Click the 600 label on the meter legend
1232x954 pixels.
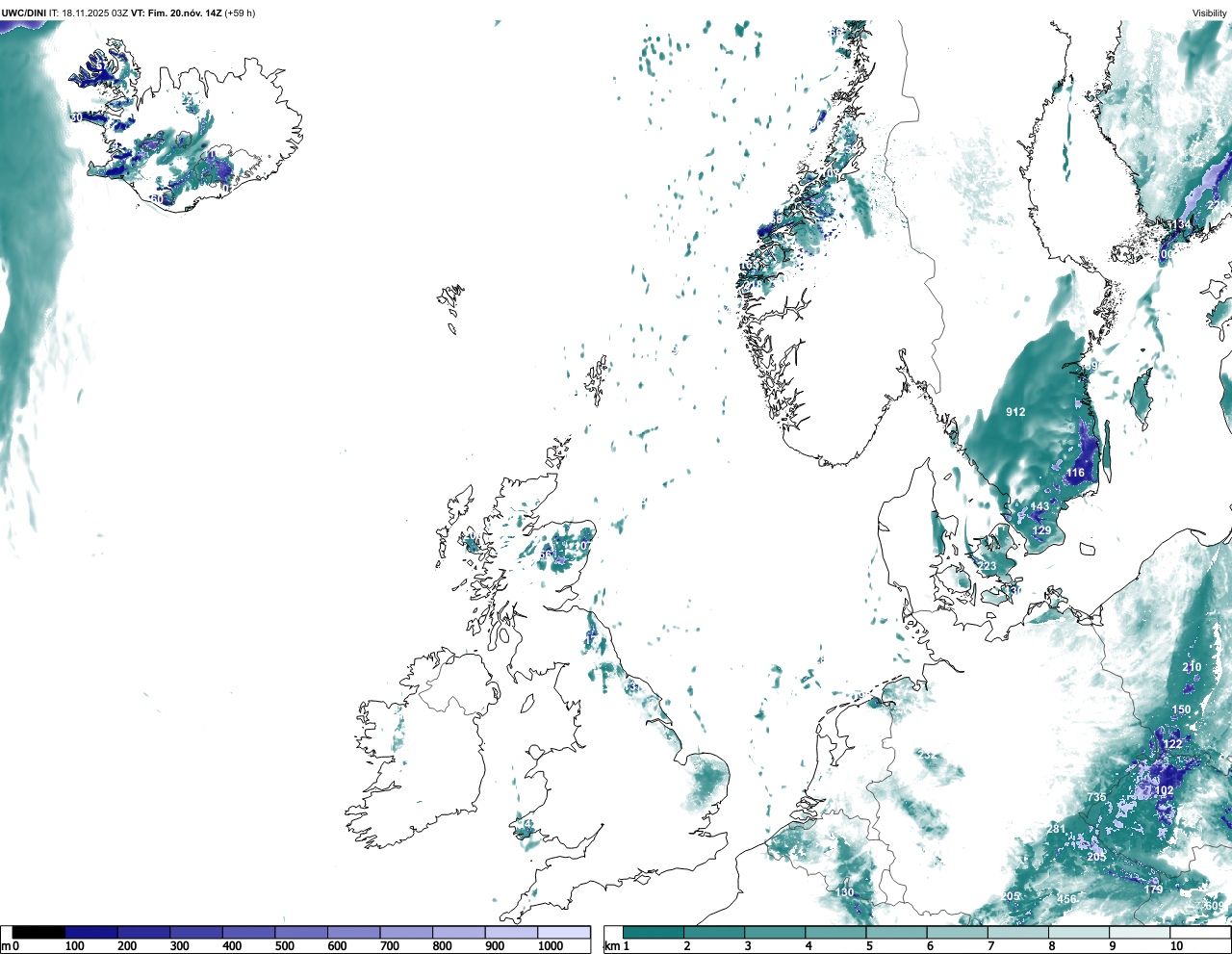pos(337,946)
